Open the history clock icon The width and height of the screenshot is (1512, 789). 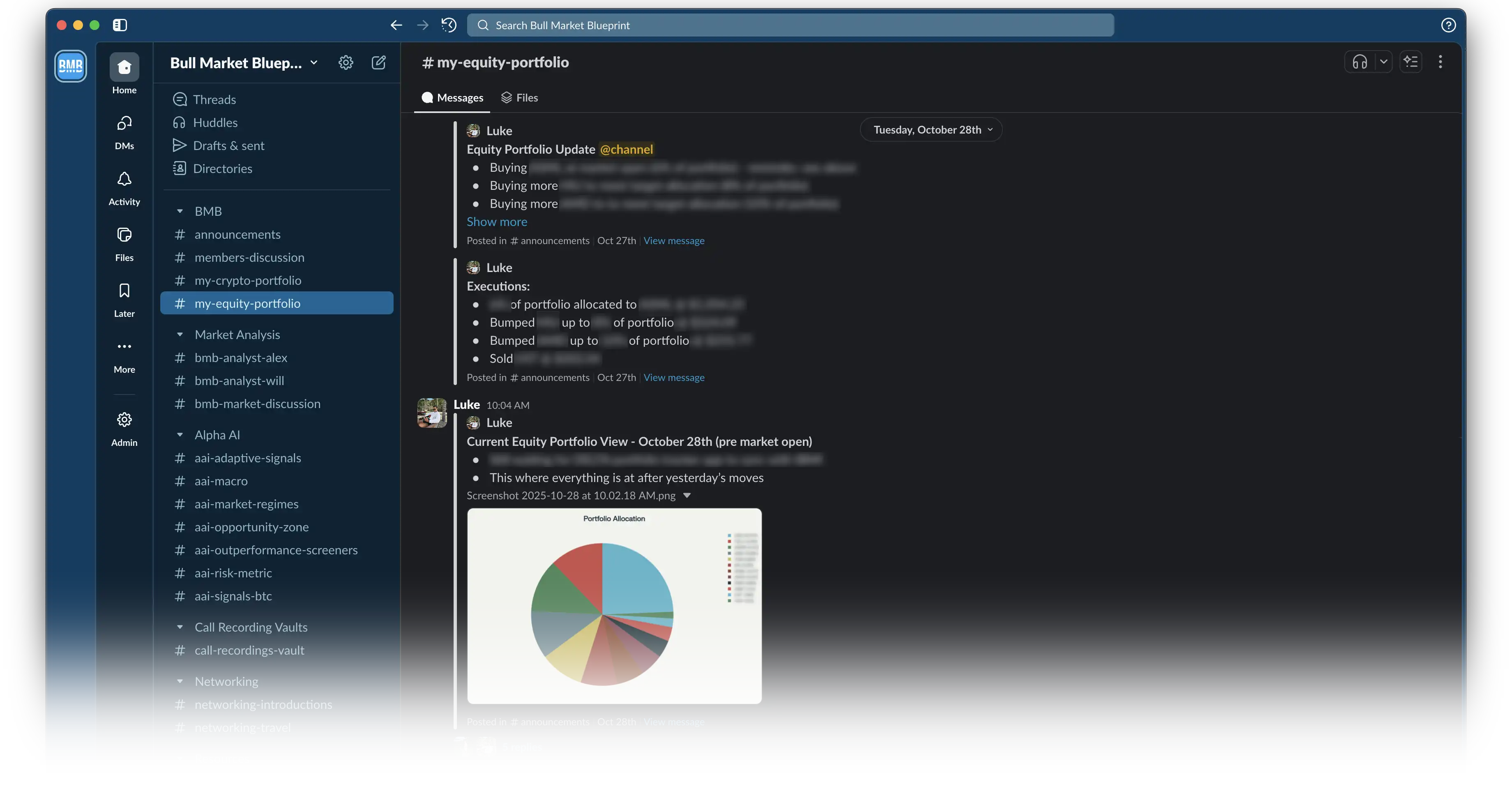[x=449, y=25]
